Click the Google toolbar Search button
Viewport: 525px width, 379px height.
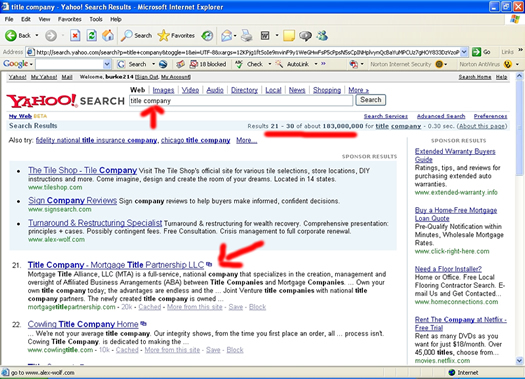tap(132, 64)
